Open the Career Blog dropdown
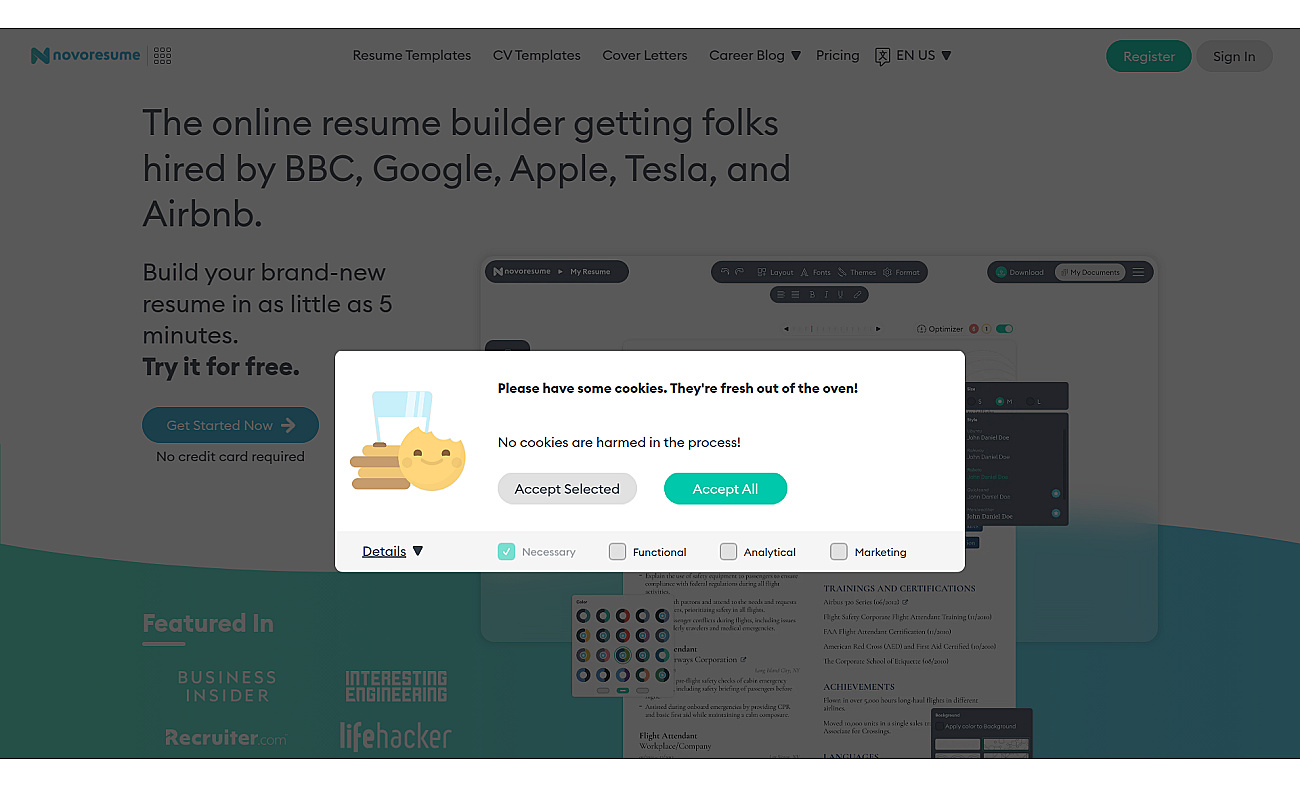This screenshot has width=1300, height=788. [755, 56]
